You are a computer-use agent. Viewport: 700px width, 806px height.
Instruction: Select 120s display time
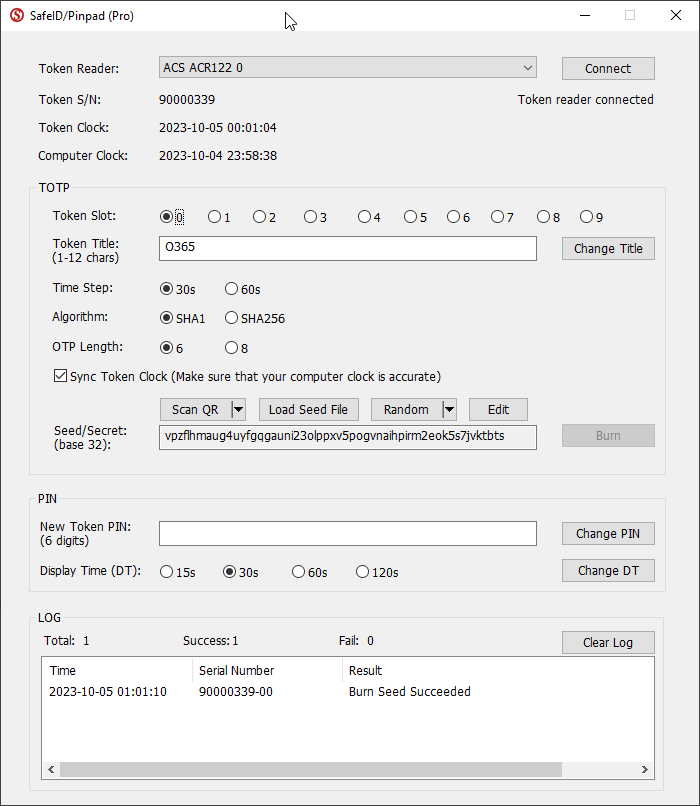362,572
